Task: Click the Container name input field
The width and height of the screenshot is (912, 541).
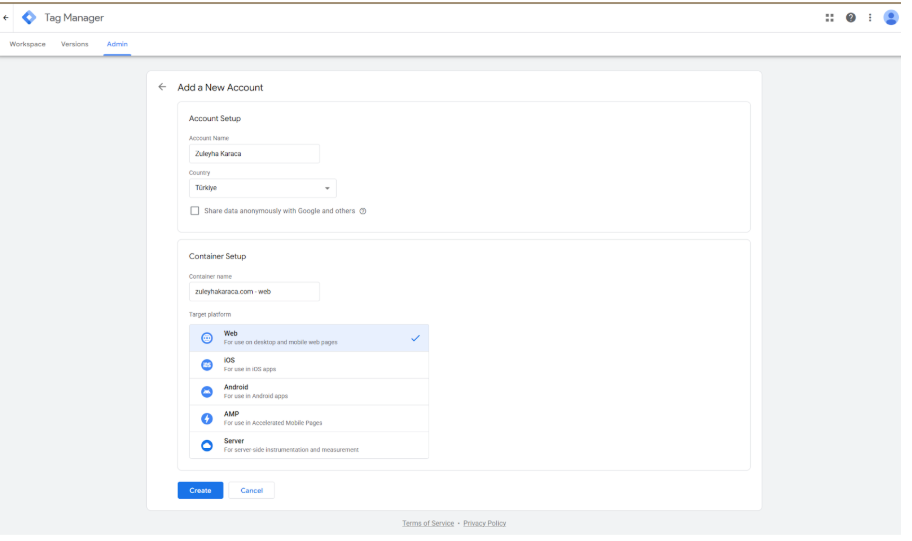Action: (x=254, y=291)
